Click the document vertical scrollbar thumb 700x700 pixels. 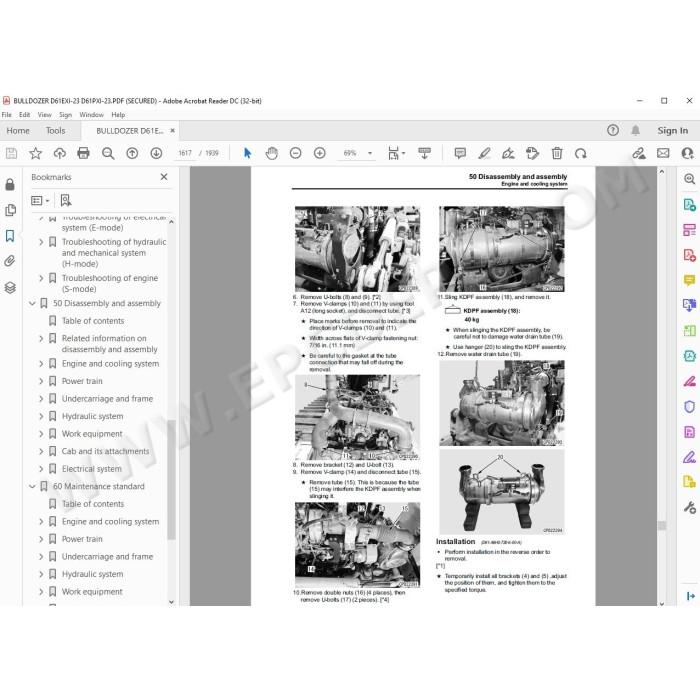coord(662,525)
